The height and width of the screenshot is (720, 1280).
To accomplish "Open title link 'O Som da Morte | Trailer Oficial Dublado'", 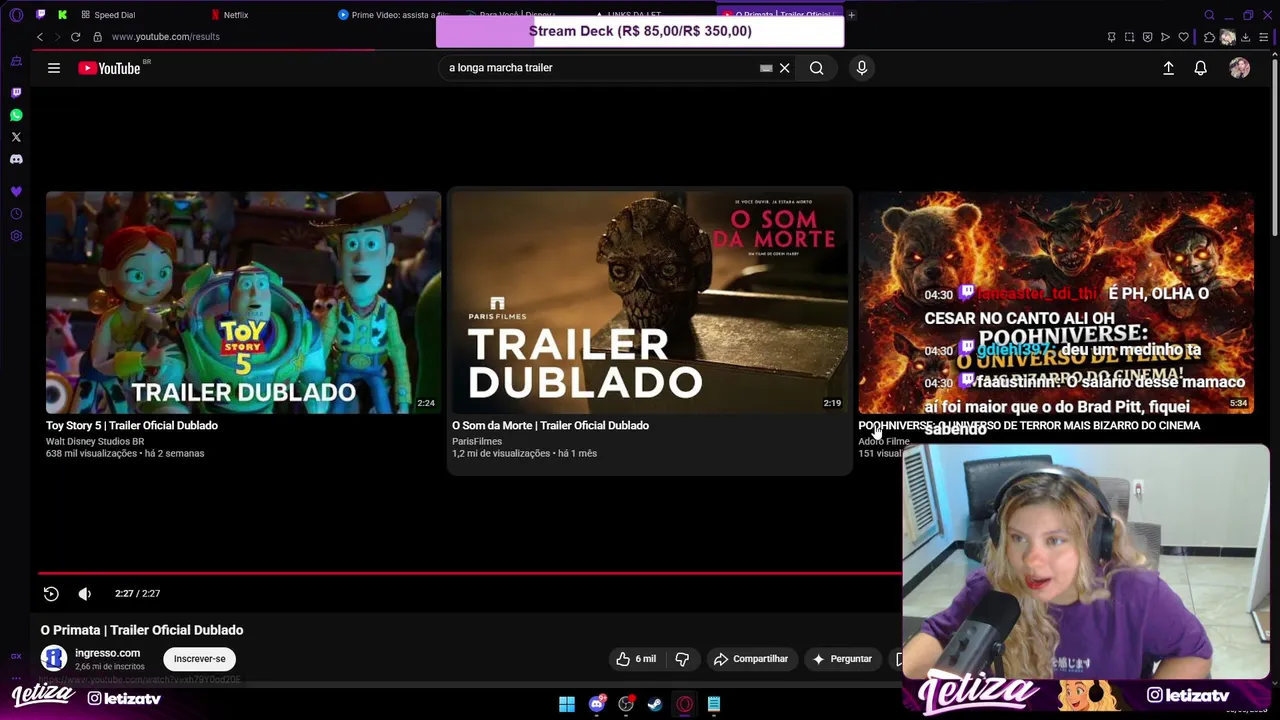I will [550, 425].
